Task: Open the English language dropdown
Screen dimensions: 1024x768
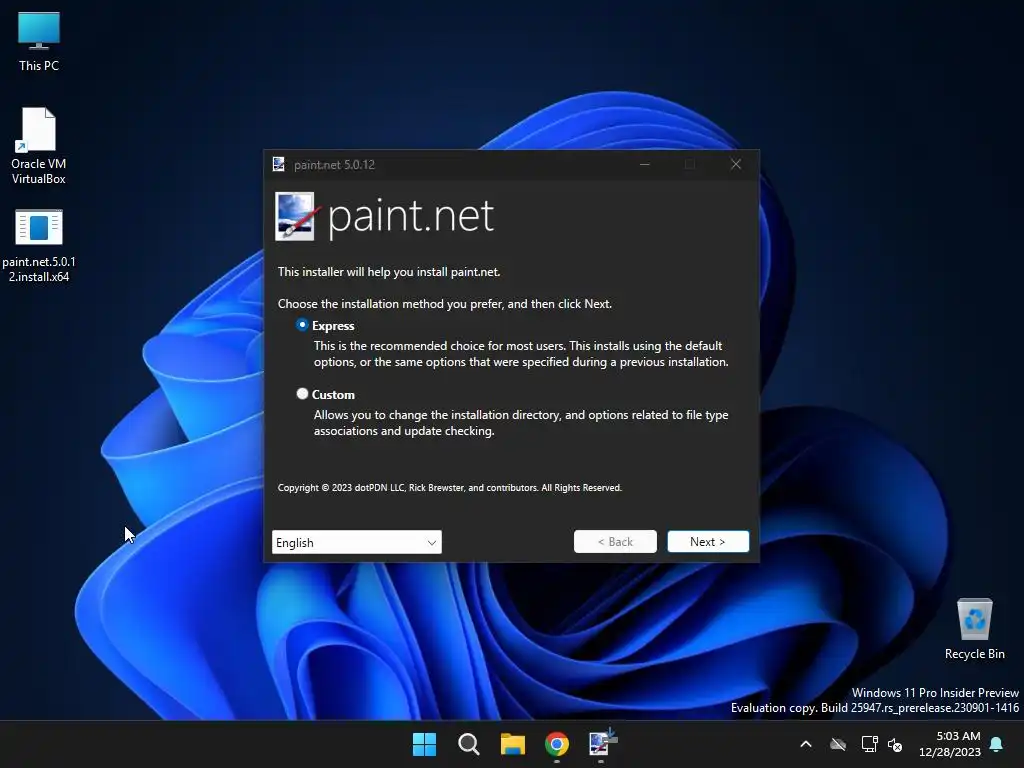Action: pyautogui.click(x=357, y=542)
